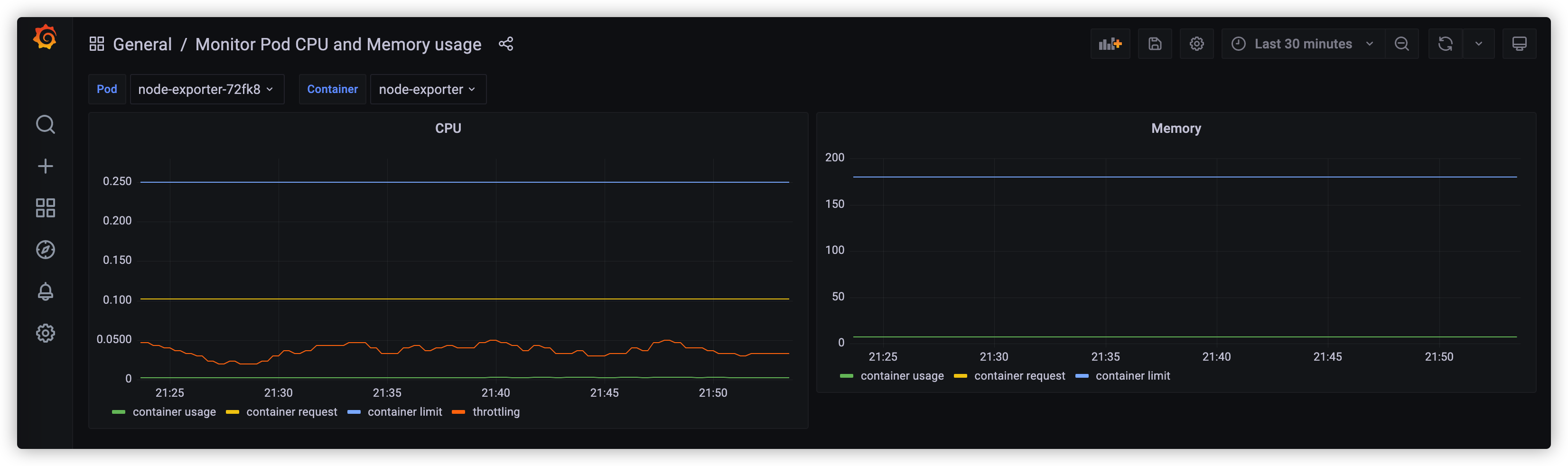Open the Explore compass icon

point(45,250)
